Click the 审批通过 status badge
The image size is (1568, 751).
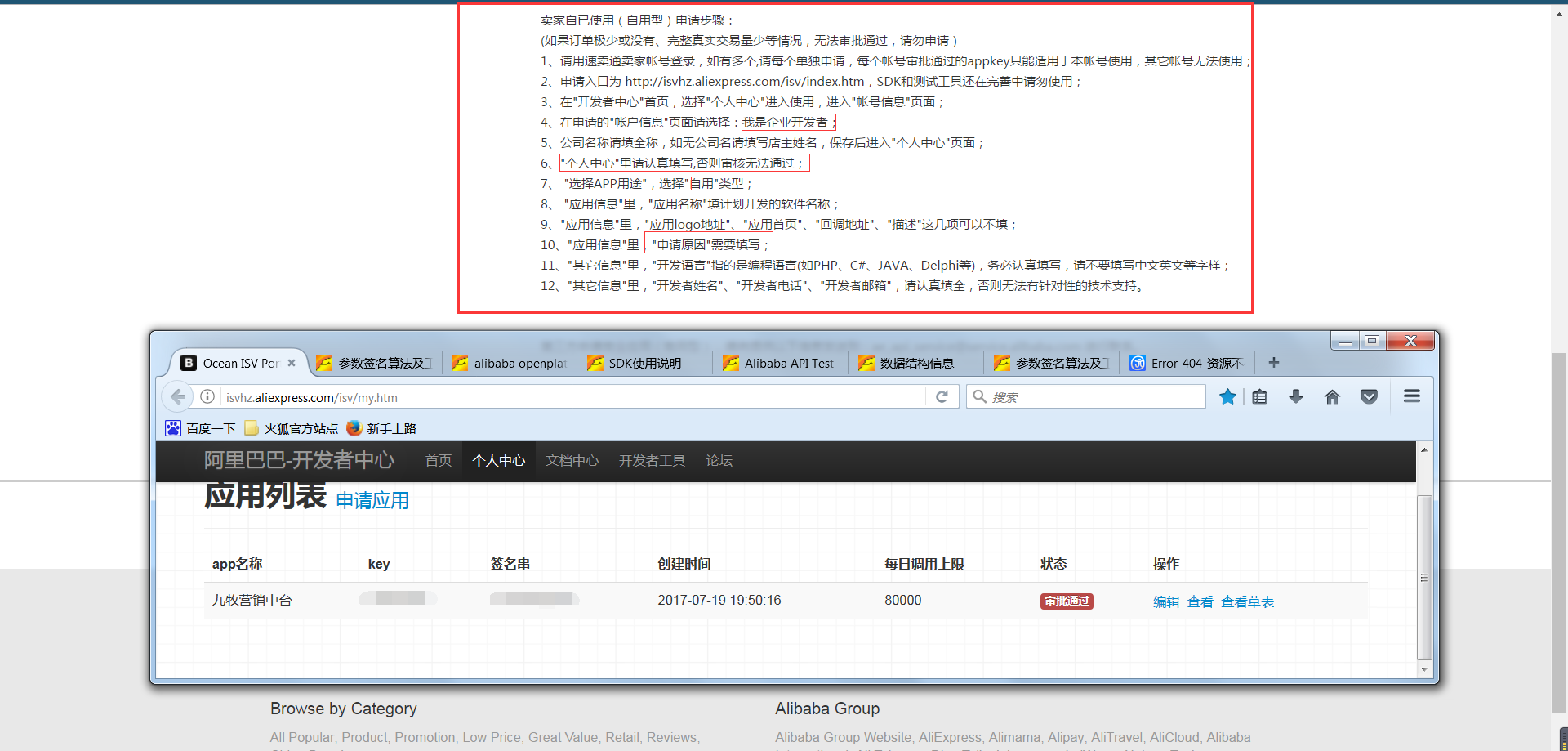pos(1067,601)
